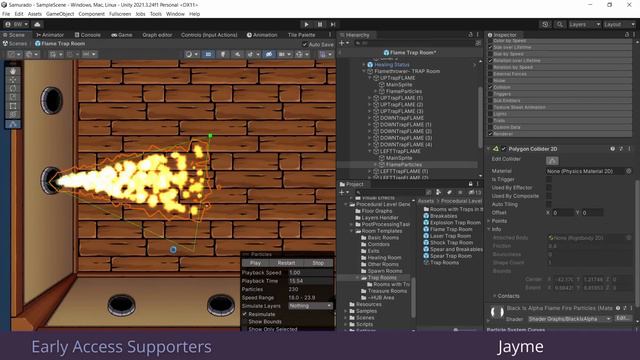Open the undo history icon
The height and width of the screenshot is (360, 640).
[x=545, y=24]
